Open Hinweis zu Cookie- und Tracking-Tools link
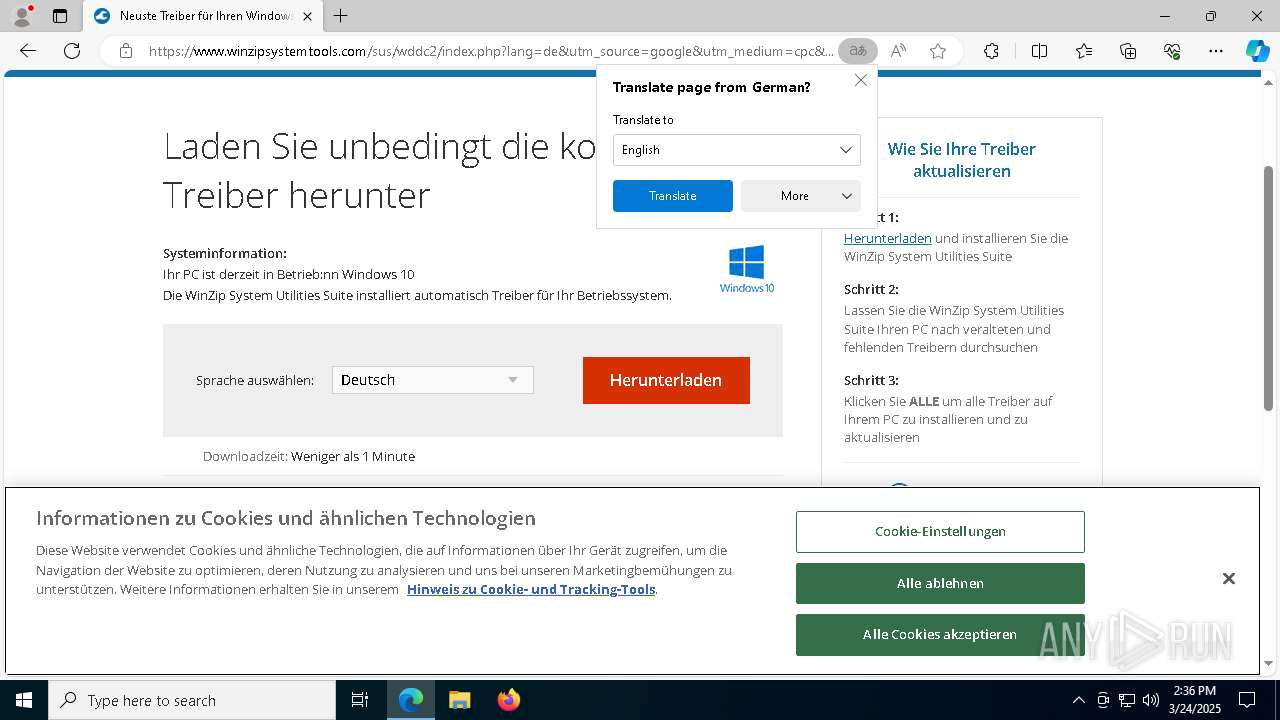This screenshot has width=1280, height=720. pyautogui.click(x=531, y=589)
